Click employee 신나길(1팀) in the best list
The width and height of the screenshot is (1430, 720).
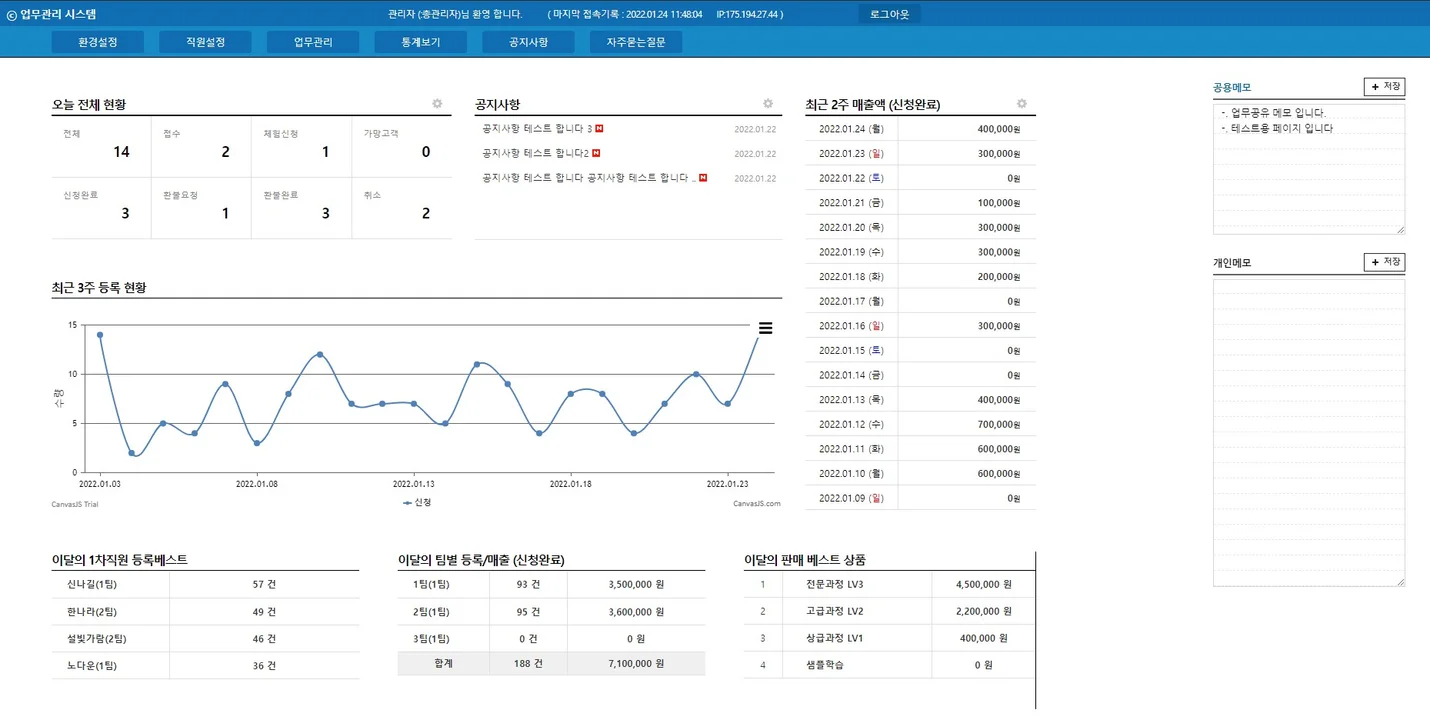pyautogui.click(x=91, y=584)
